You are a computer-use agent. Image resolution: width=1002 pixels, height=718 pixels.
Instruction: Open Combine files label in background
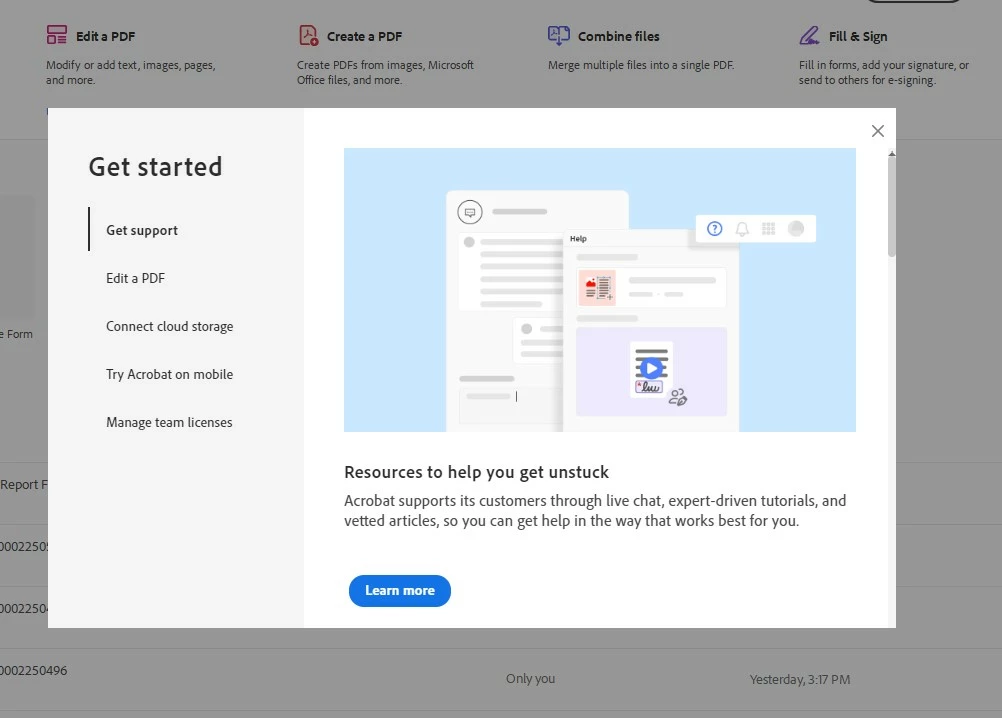(x=619, y=36)
